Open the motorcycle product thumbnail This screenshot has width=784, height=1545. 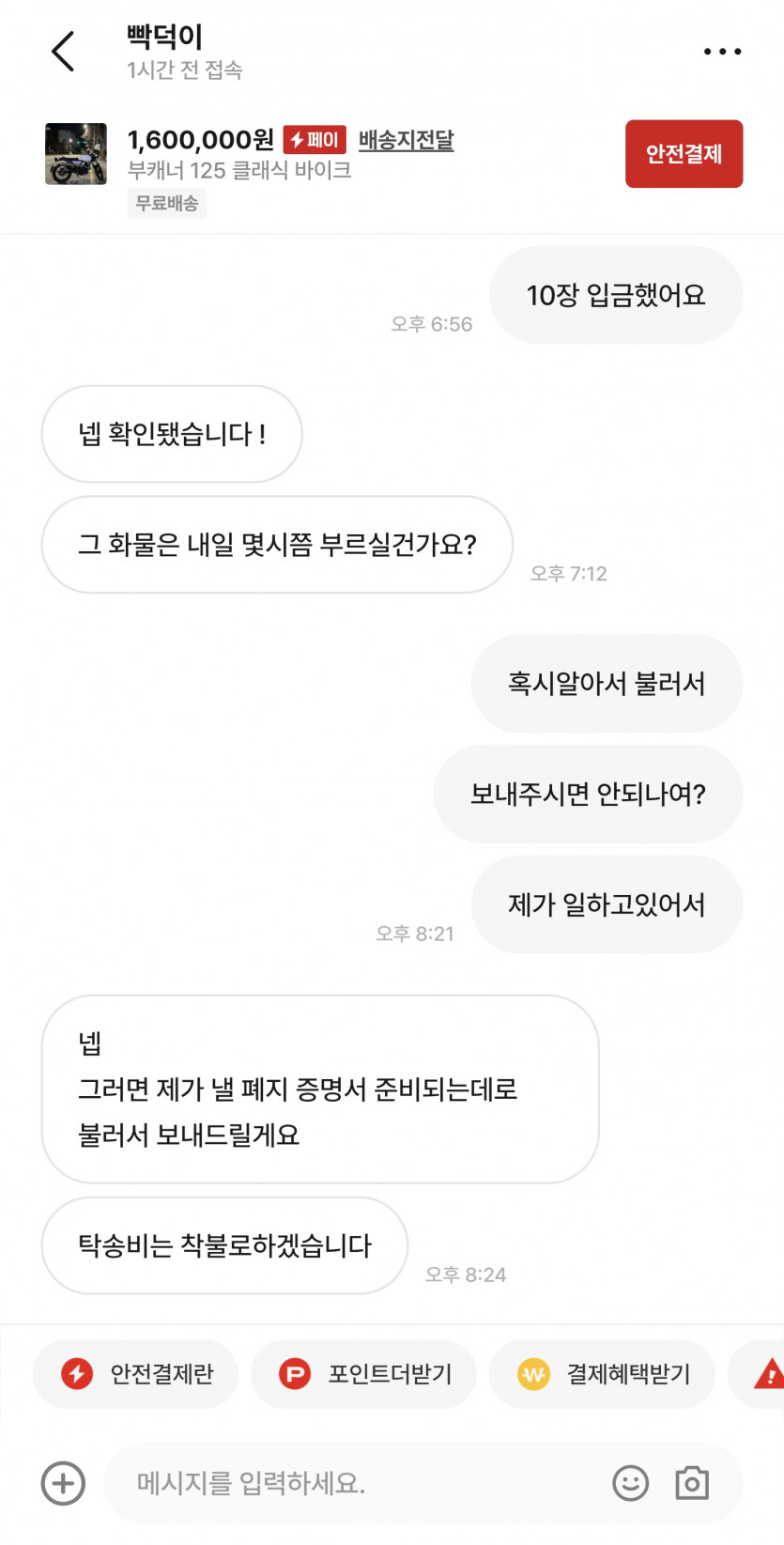76,154
